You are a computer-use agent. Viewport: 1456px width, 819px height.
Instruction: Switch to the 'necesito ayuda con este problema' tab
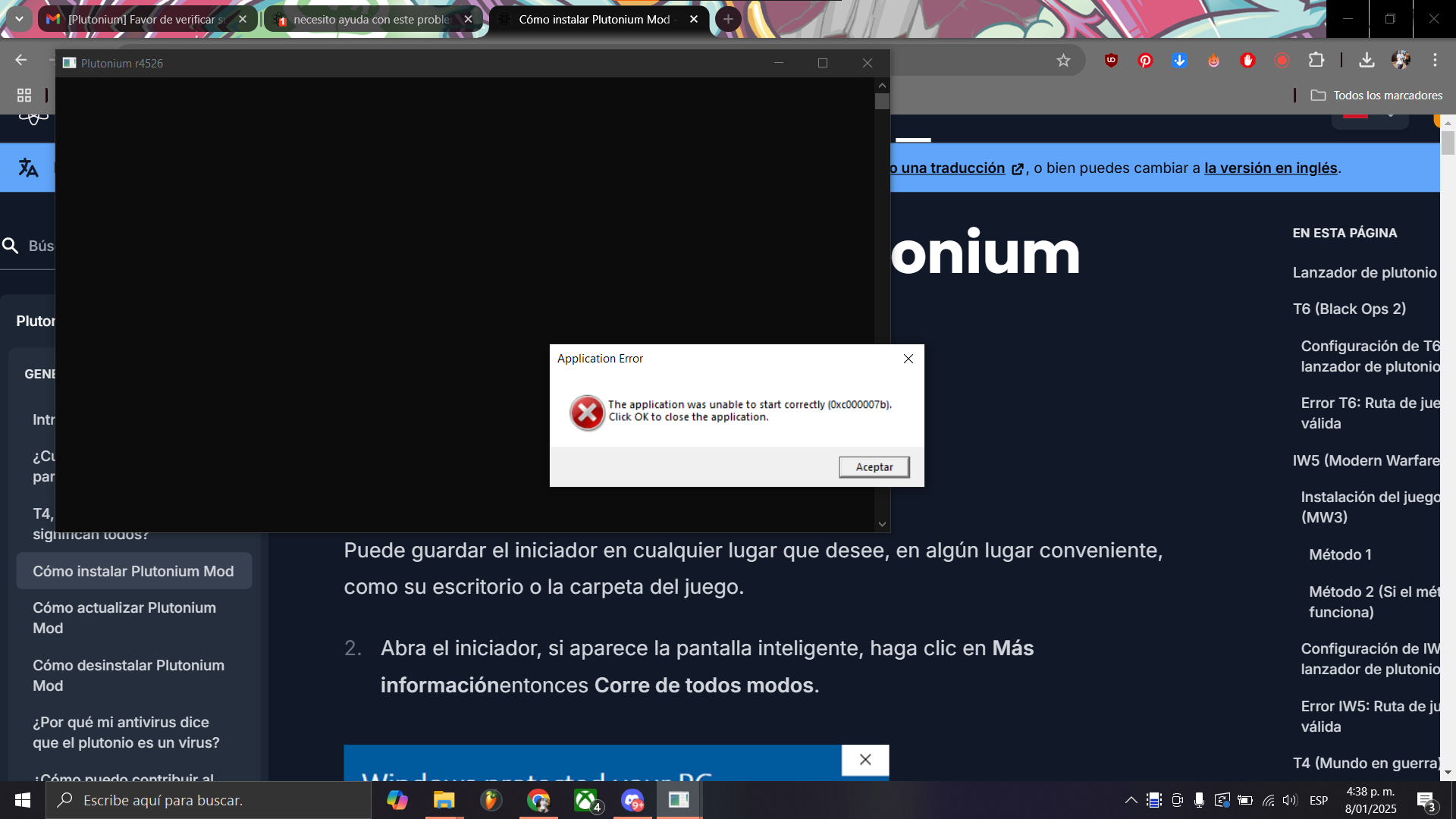coord(372,20)
